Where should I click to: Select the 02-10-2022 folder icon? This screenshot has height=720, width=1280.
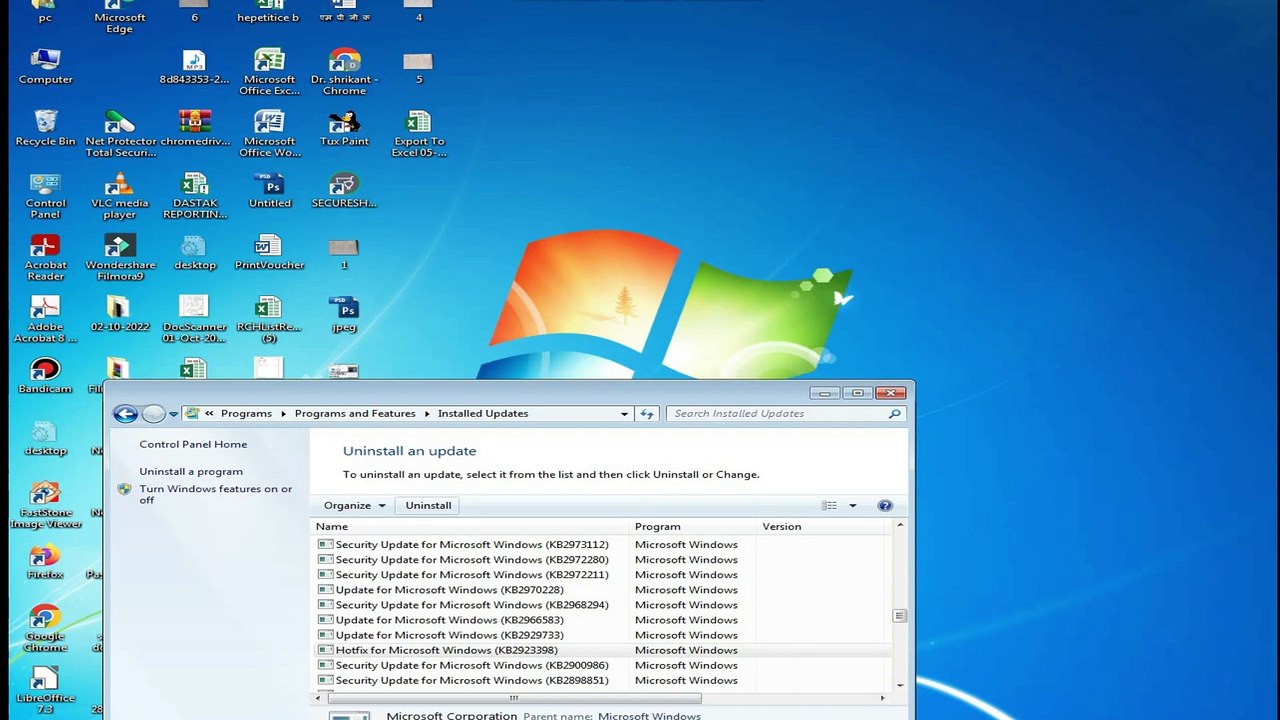pyautogui.click(x=120, y=314)
